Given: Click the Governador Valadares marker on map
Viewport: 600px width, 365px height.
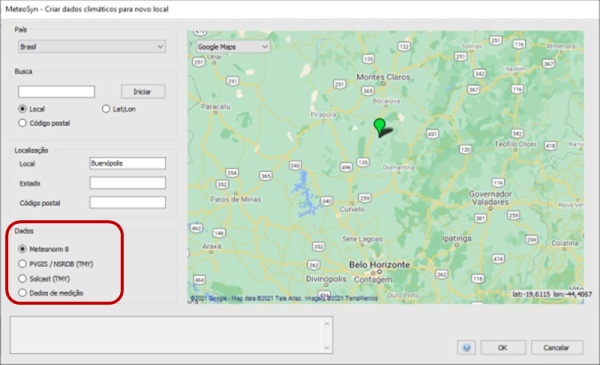Looking at the screenshot, I should 490,209.
